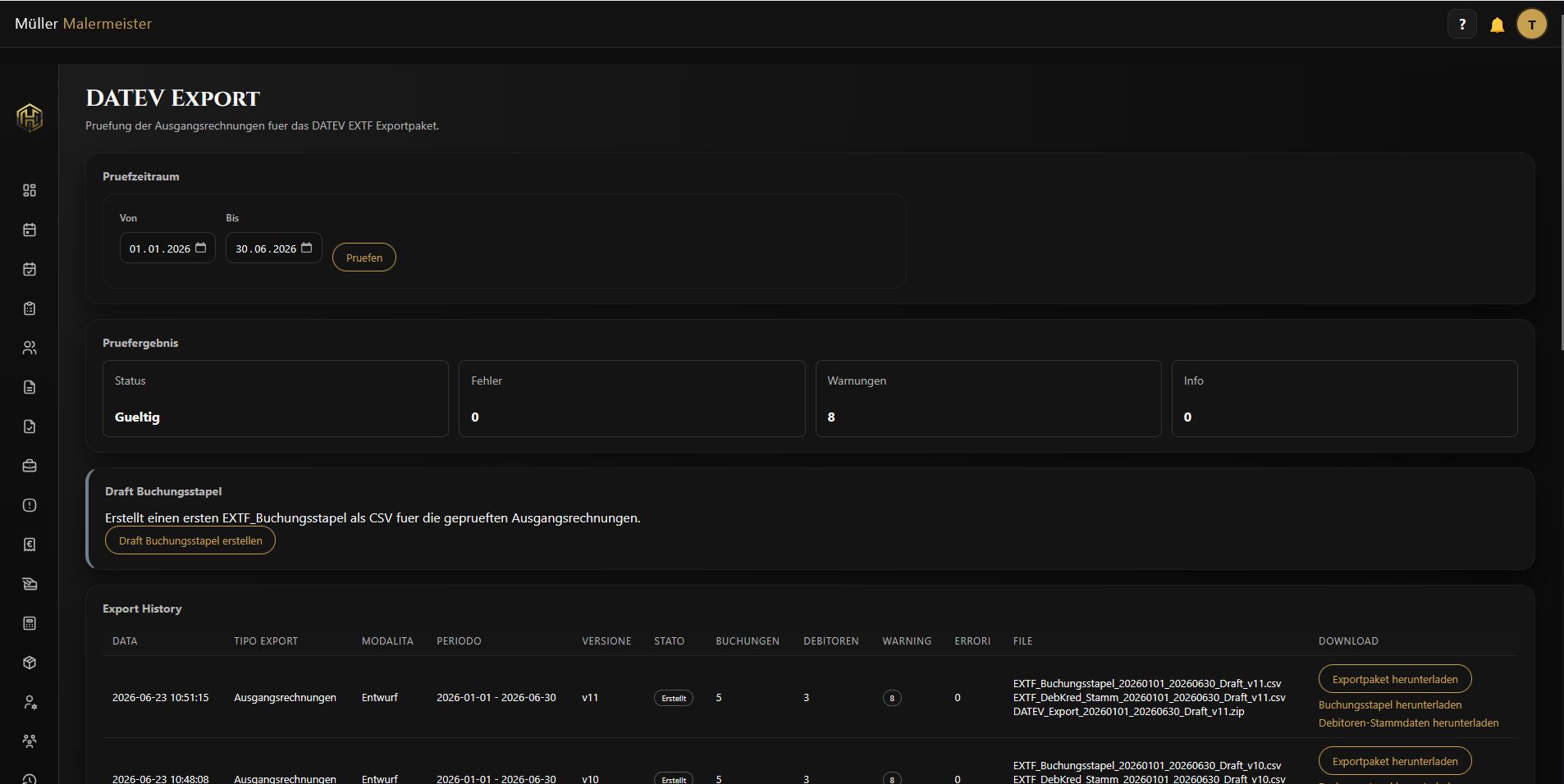
Task: Open the user settings icon in the sidebar
Action: (x=30, y=702)
